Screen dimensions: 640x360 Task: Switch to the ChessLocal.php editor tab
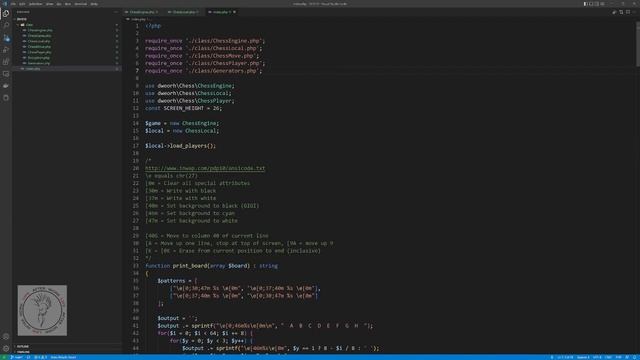coord(183,12)
